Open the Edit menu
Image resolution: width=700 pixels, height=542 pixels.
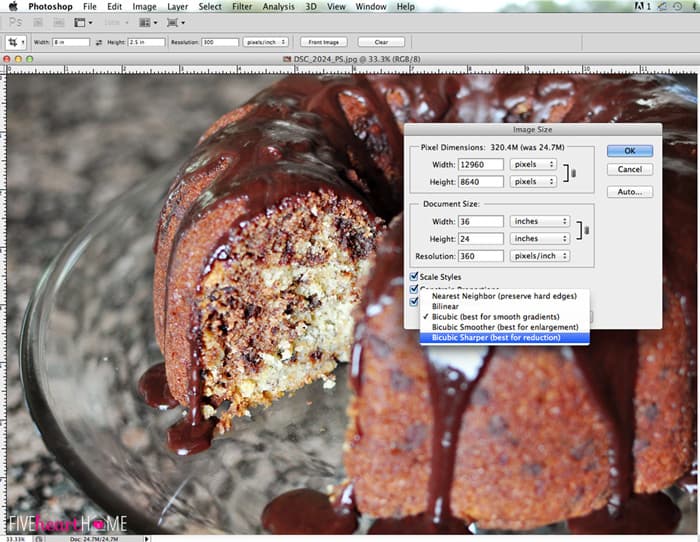pyautogui.click(x=114, y=6)
